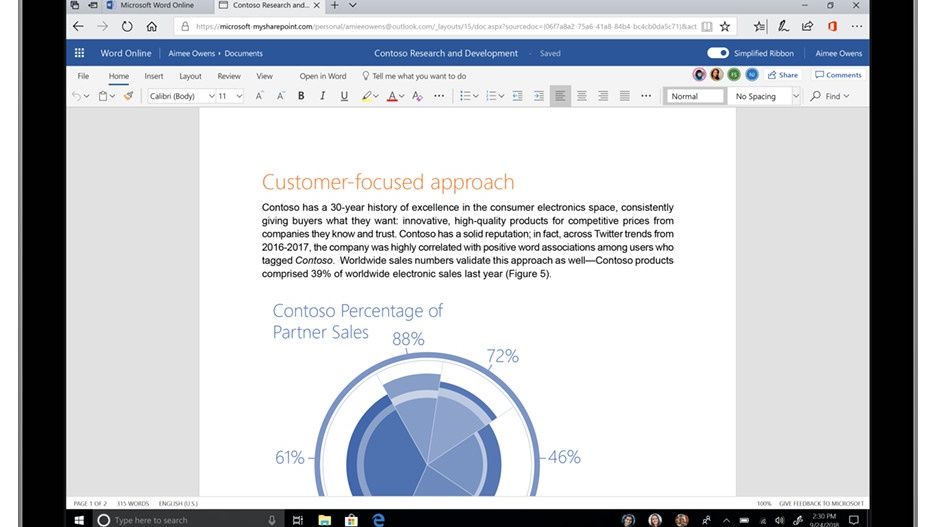The width and height of the screenshot is (936, 527).
Task: Click the Office extension icon in browser
Action: 832,26
